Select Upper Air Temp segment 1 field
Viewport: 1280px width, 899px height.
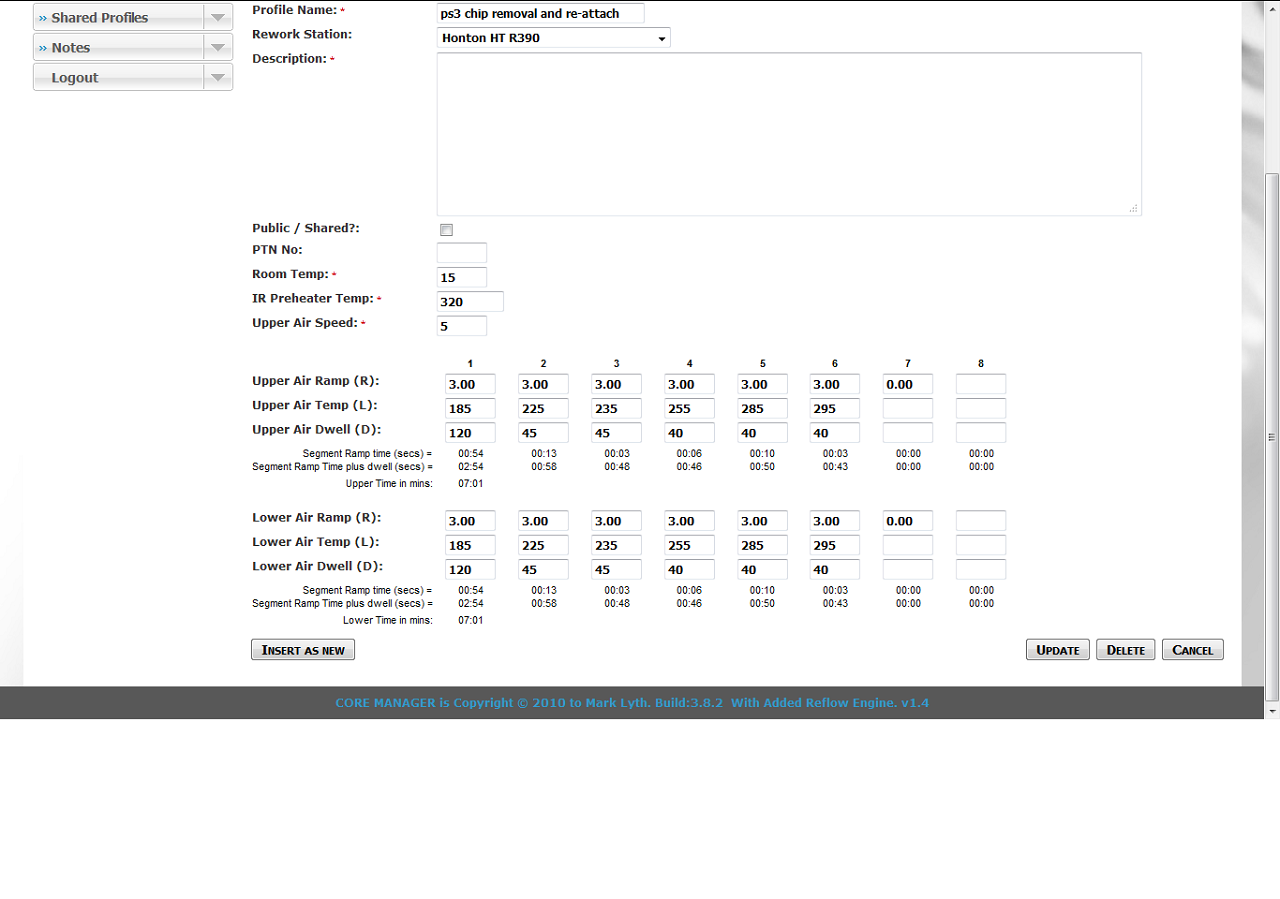[x=470, y=408]
